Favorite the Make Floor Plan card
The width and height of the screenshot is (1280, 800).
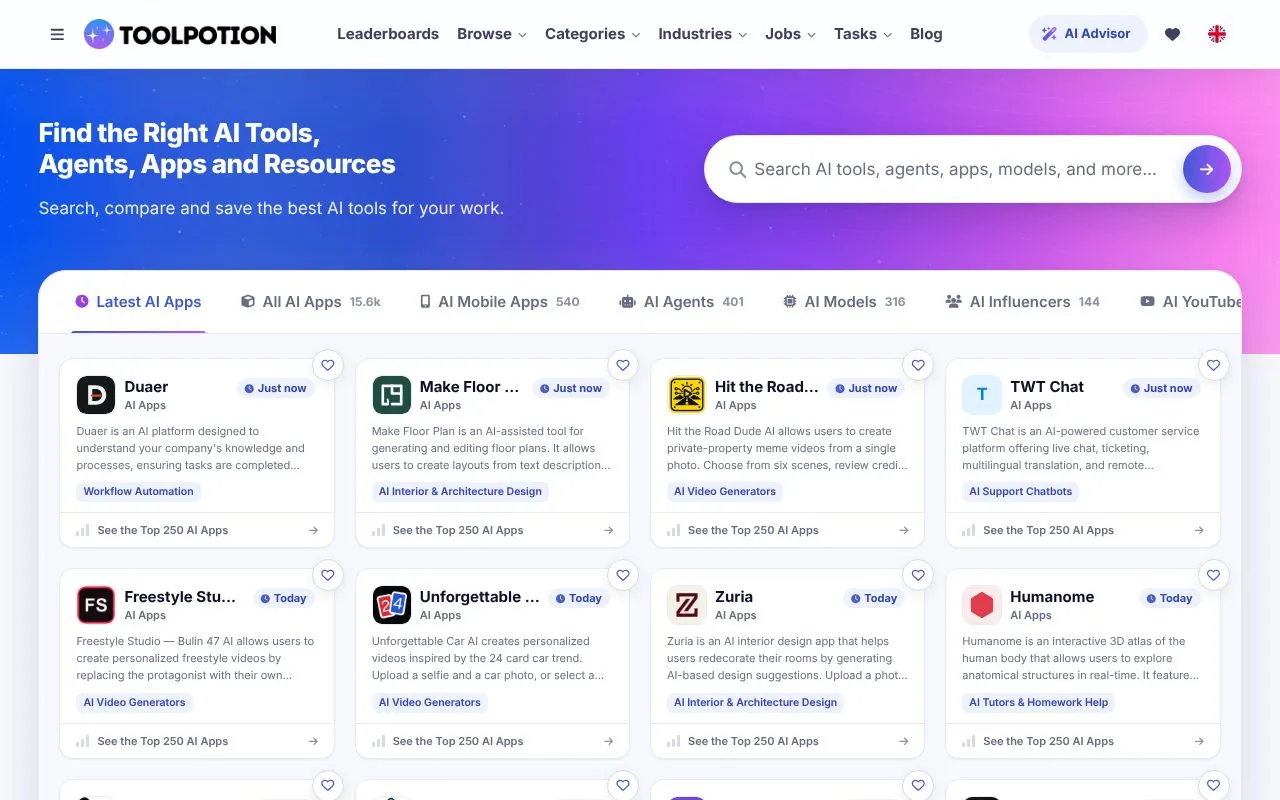coord(623,365)
